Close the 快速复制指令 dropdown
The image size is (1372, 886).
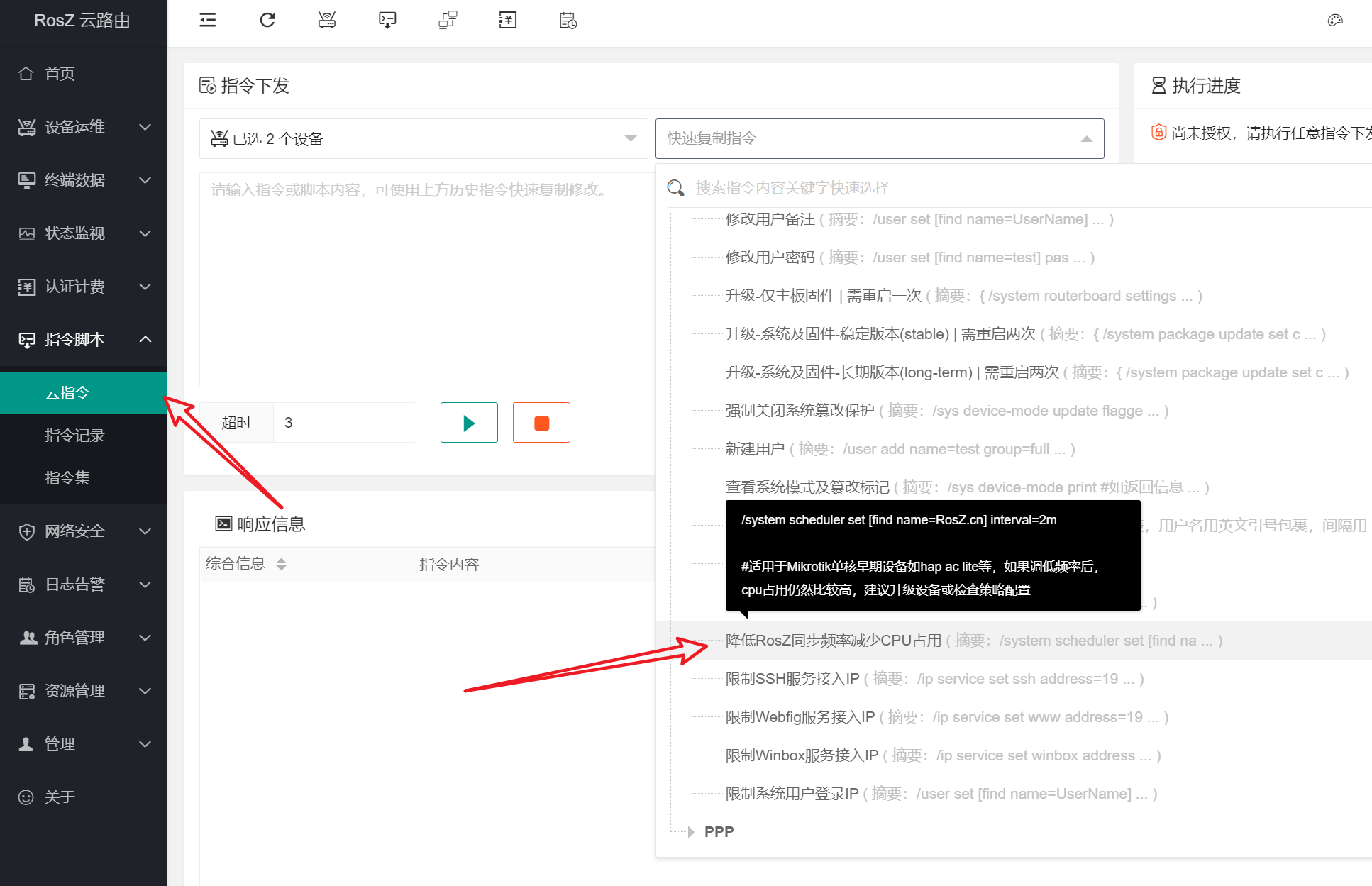pos(880,138)
